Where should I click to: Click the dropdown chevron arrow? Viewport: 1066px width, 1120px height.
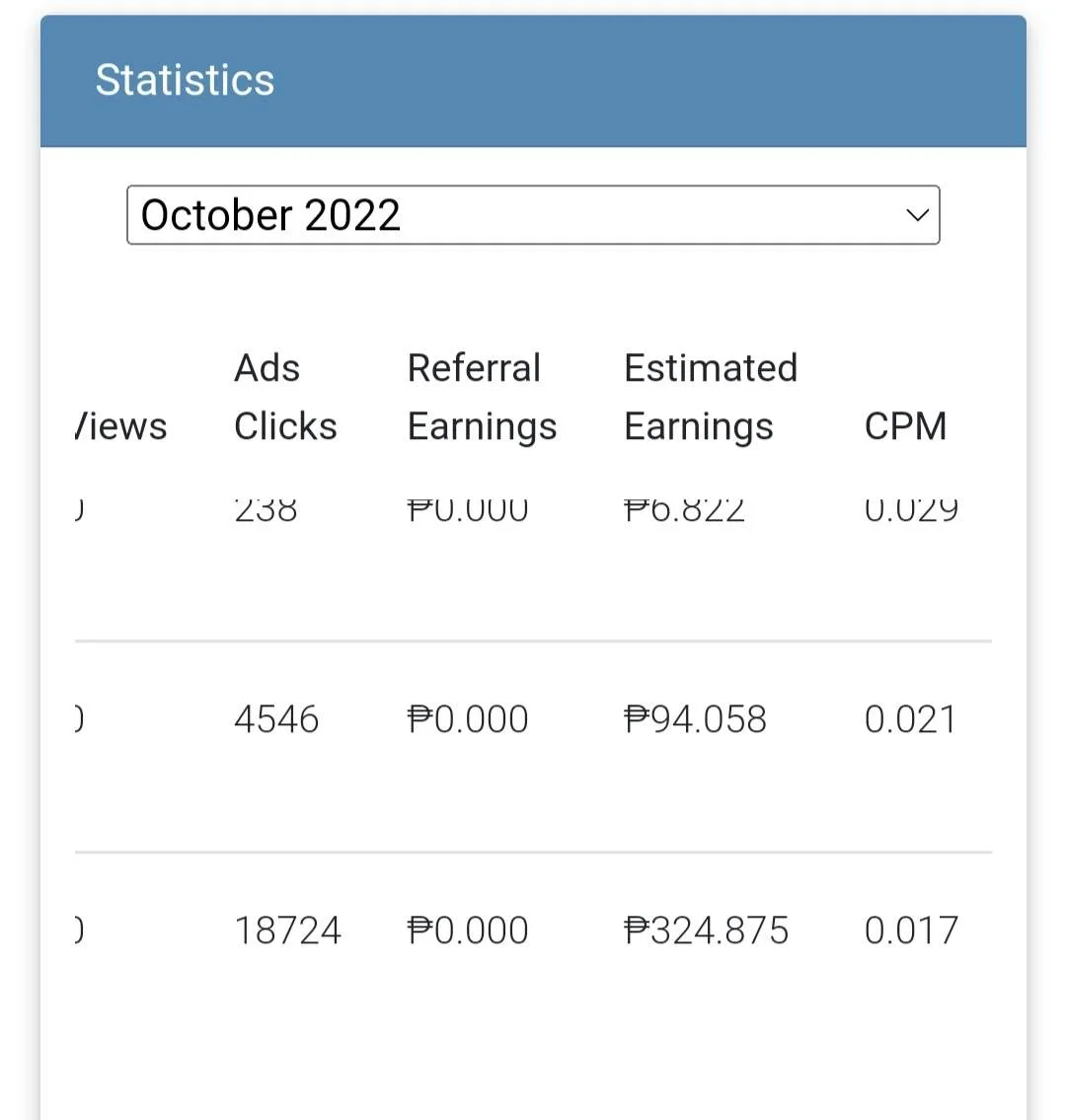pos(917,215)
